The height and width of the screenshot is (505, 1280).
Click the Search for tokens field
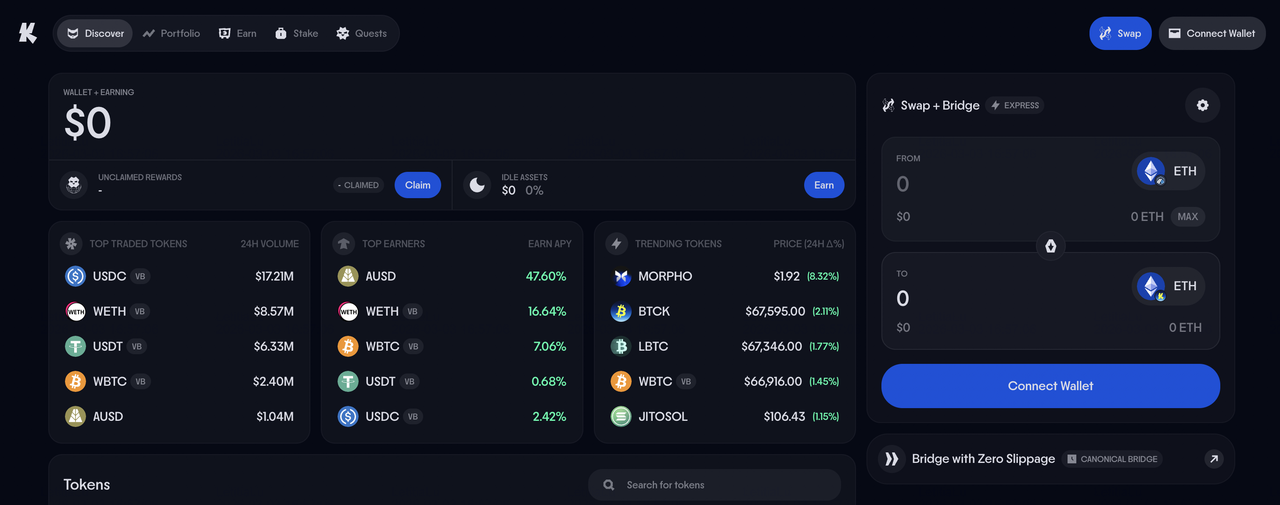tap(714, 485)
